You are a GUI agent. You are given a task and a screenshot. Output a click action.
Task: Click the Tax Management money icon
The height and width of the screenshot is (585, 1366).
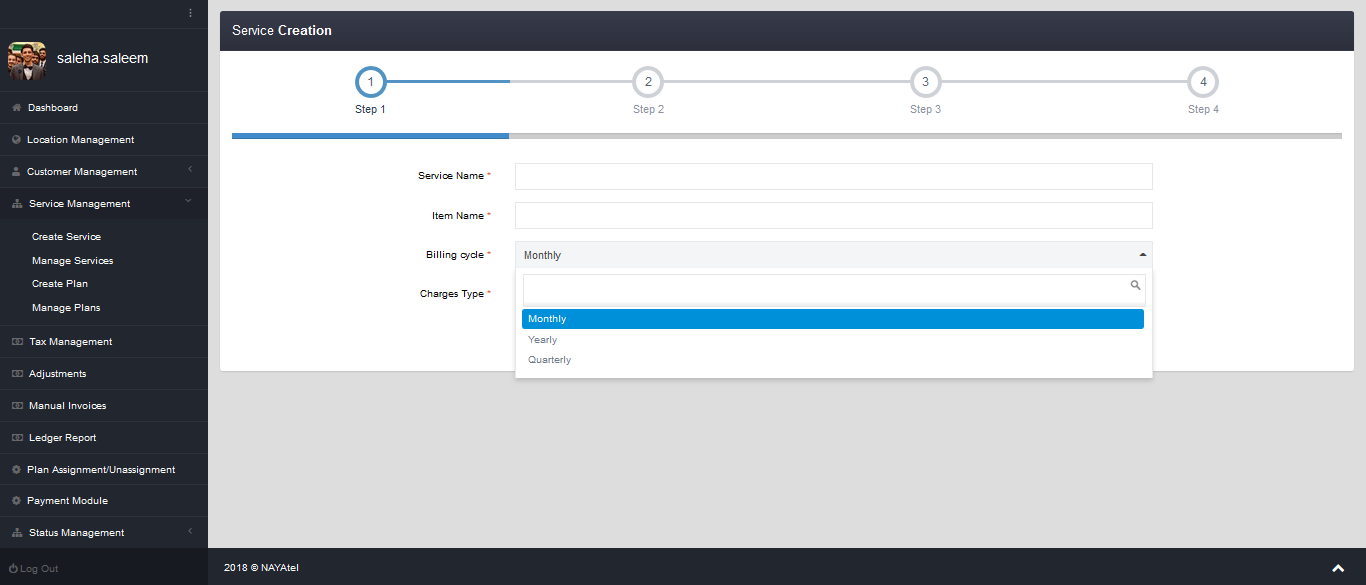pyautogui.click(x=17, y=341)
